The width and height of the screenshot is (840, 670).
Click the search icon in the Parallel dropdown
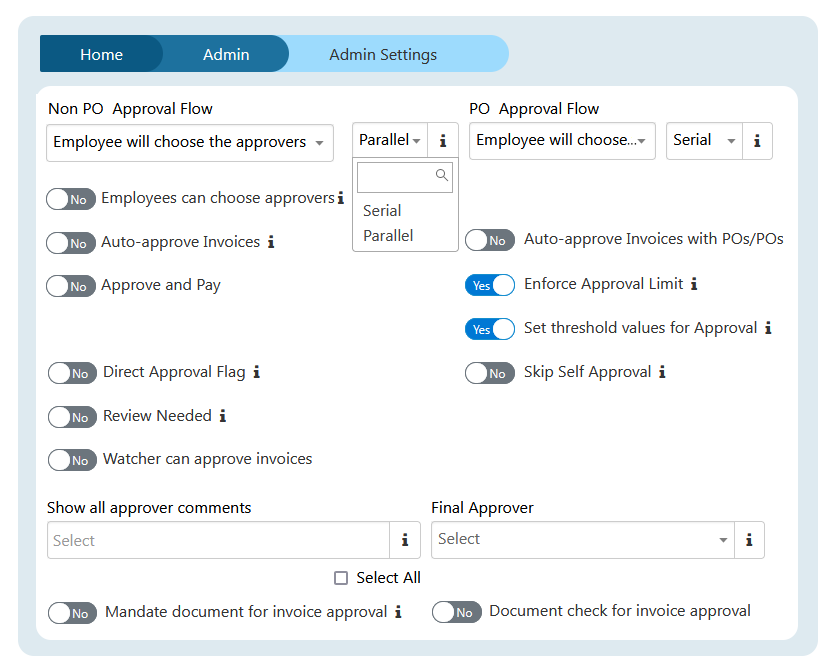coord(442,176)
